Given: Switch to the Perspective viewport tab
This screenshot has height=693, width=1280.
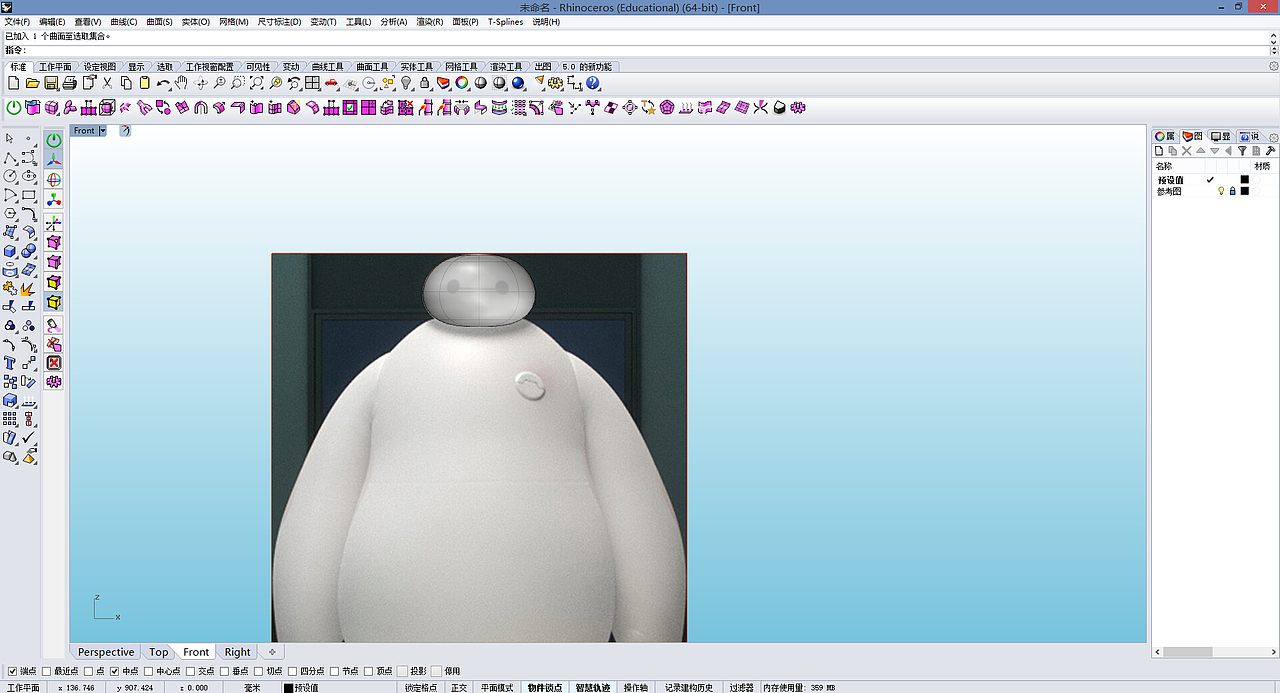Looking at the screenshot, I should point(106,652).
